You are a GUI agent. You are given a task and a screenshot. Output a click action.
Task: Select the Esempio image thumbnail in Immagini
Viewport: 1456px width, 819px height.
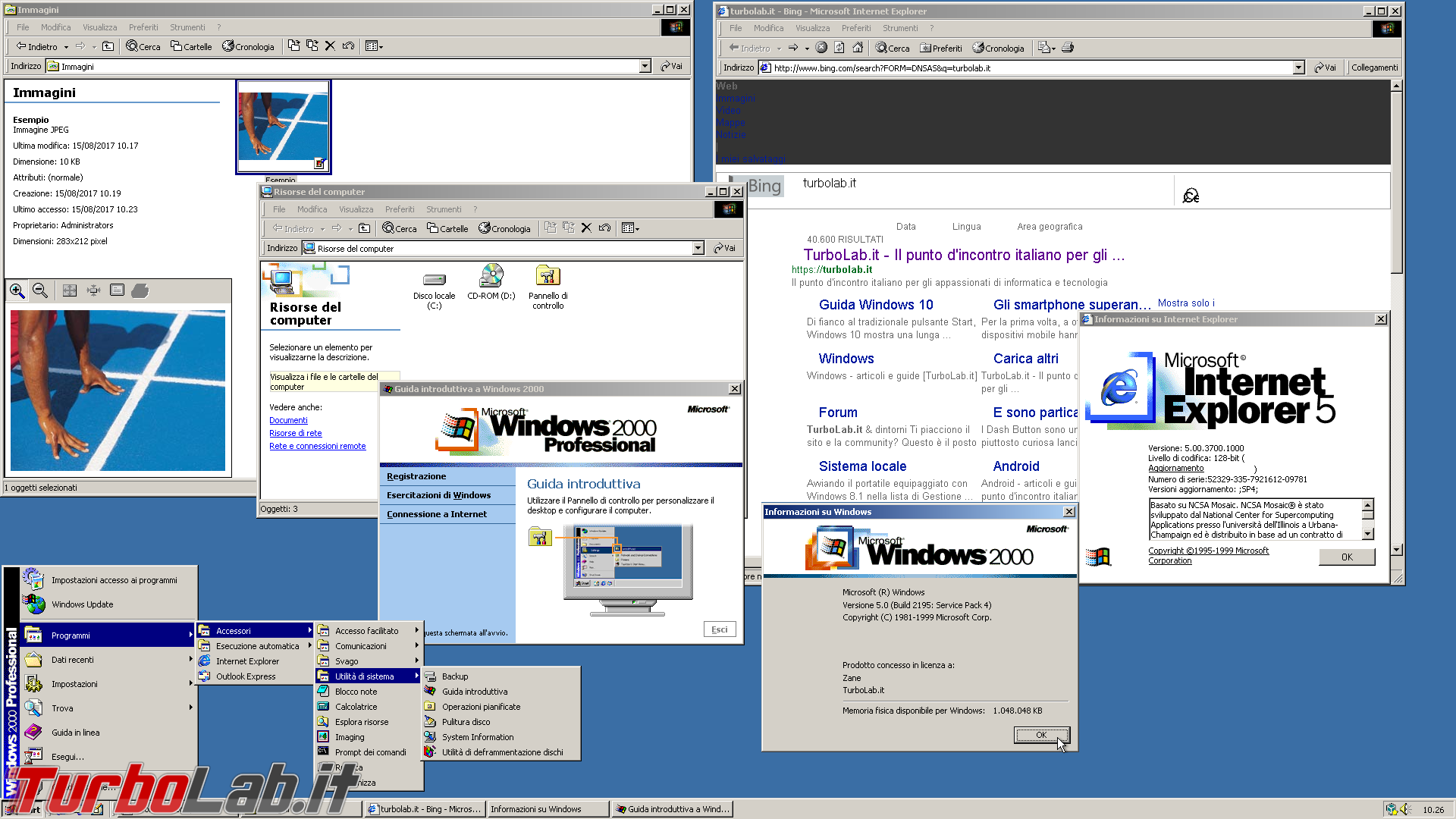click(x=284, y=127)
